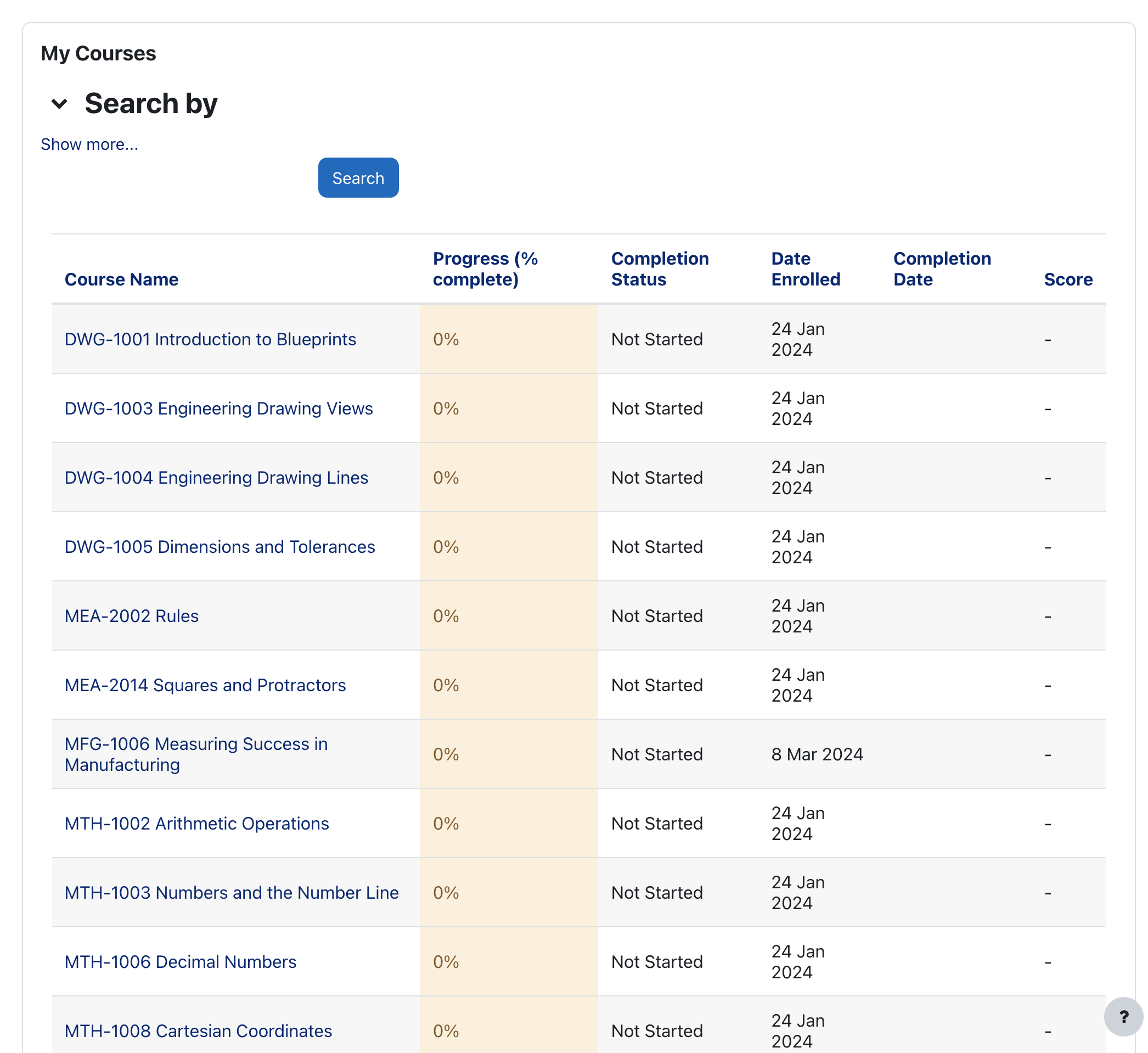Sort by Date Enrolled column
Image resolution: width=1148 pixels, height=1053 pixels.
[x=805, y=269]
